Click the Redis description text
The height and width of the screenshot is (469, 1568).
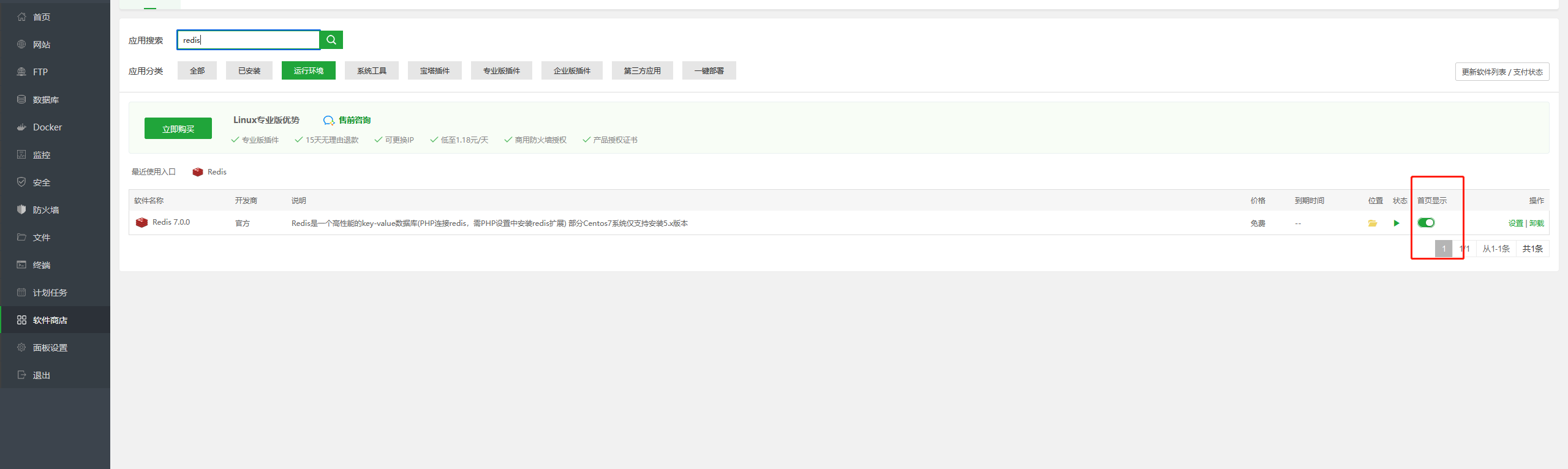(489, 223)
